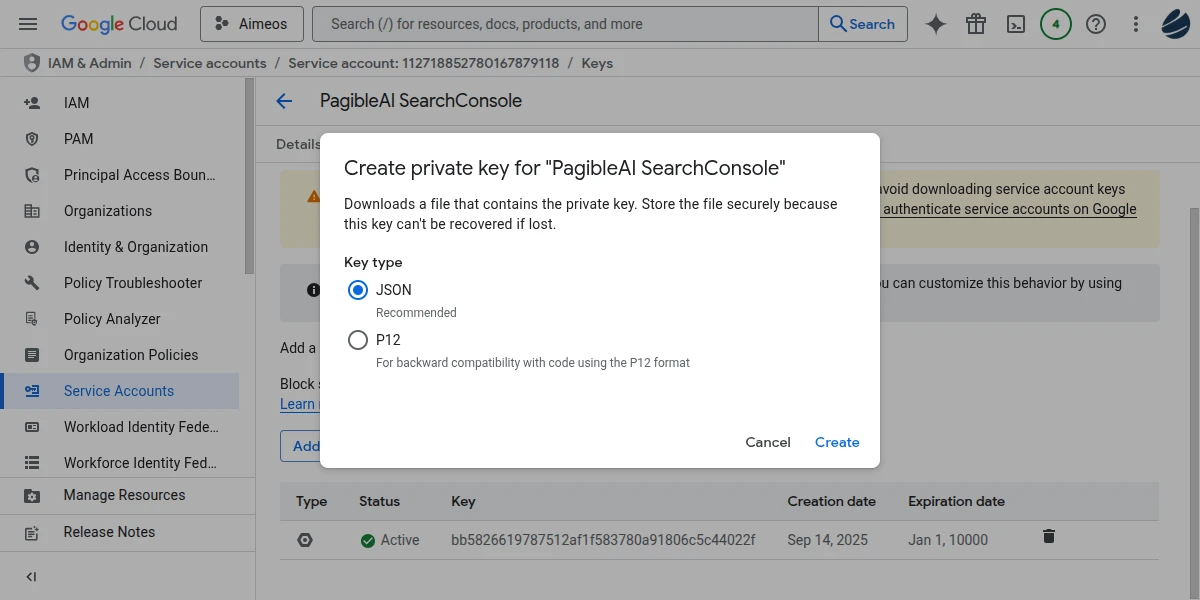Image resolution: width=1200 pixels, height=600 pixels.
Task: Select the JSON key type
Action: [x=358, y=290]
